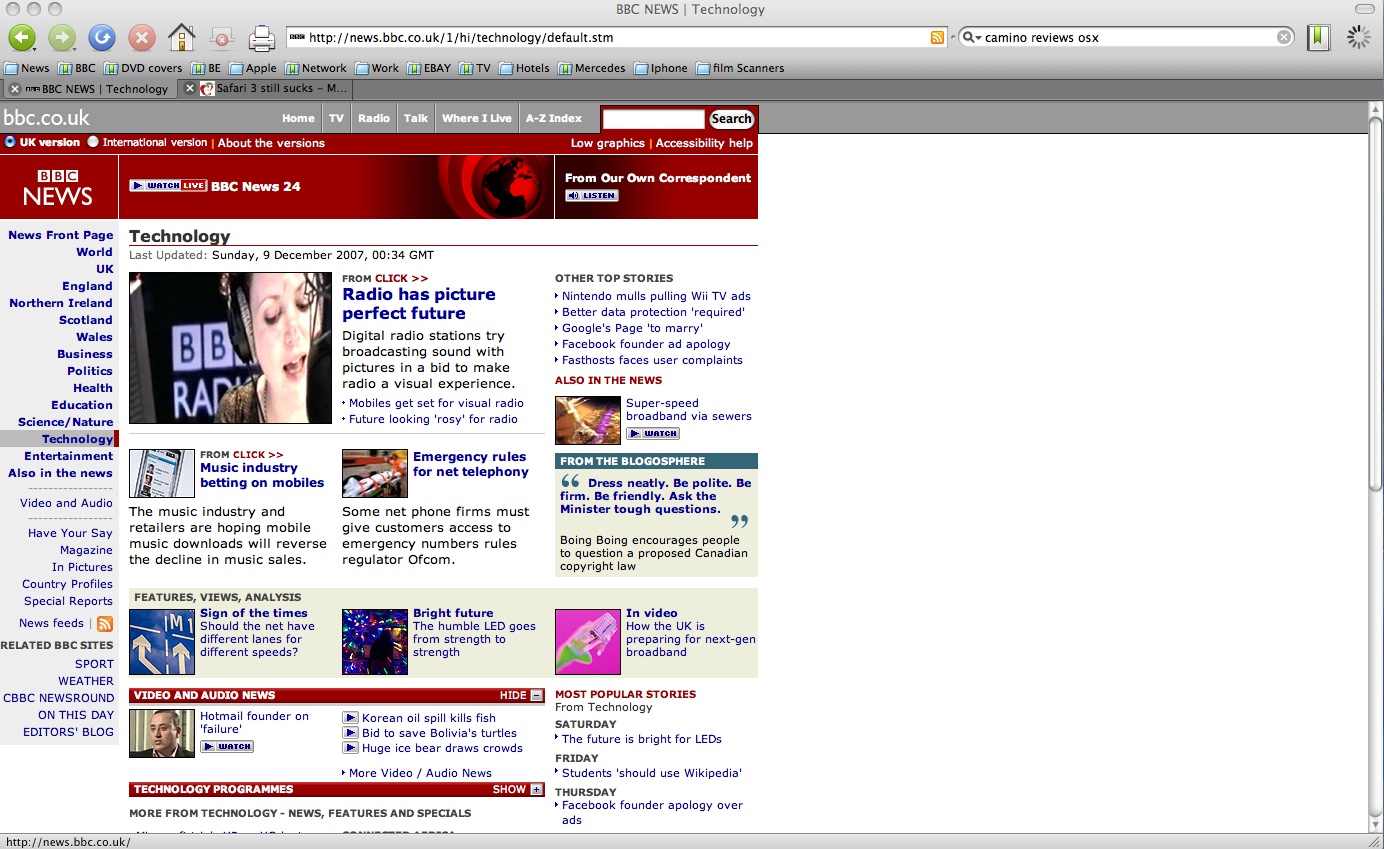Screen dimensions: 1384x849
Task: Close the BBC NEWS | Technology tab
Action: click(15, 89)
